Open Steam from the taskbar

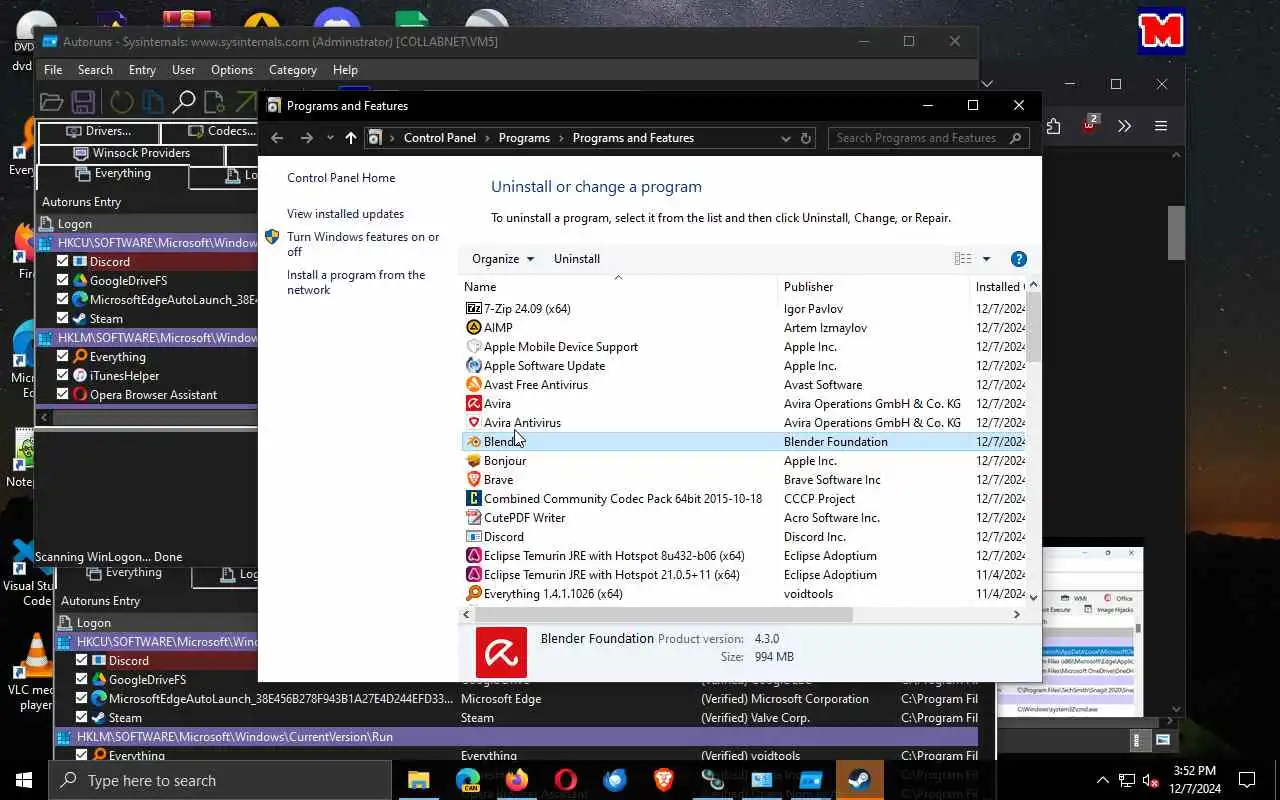[x=859, y=780]
